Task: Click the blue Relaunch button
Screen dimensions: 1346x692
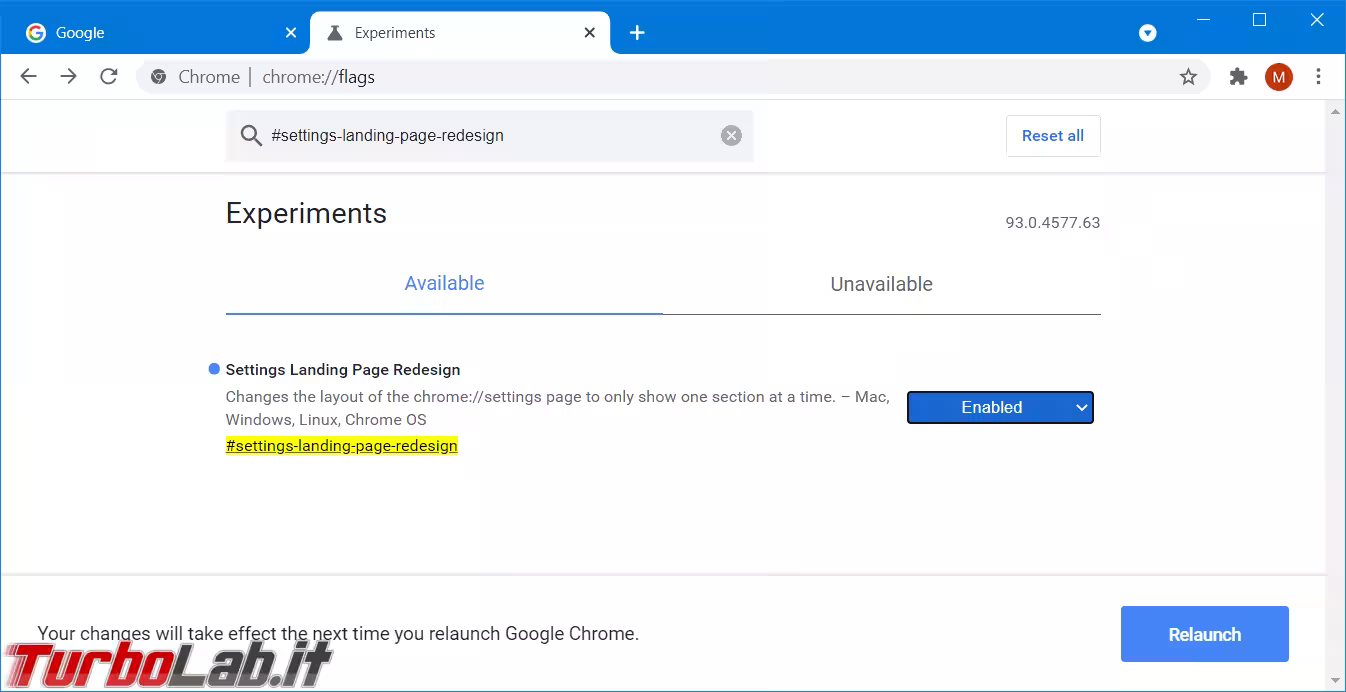Action: [1204, 634]
